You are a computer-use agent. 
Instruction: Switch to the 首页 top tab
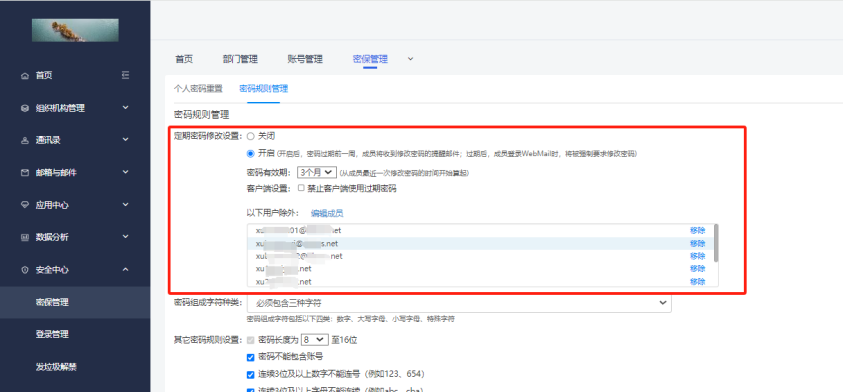pyautogui.click(x=184, y=59)
